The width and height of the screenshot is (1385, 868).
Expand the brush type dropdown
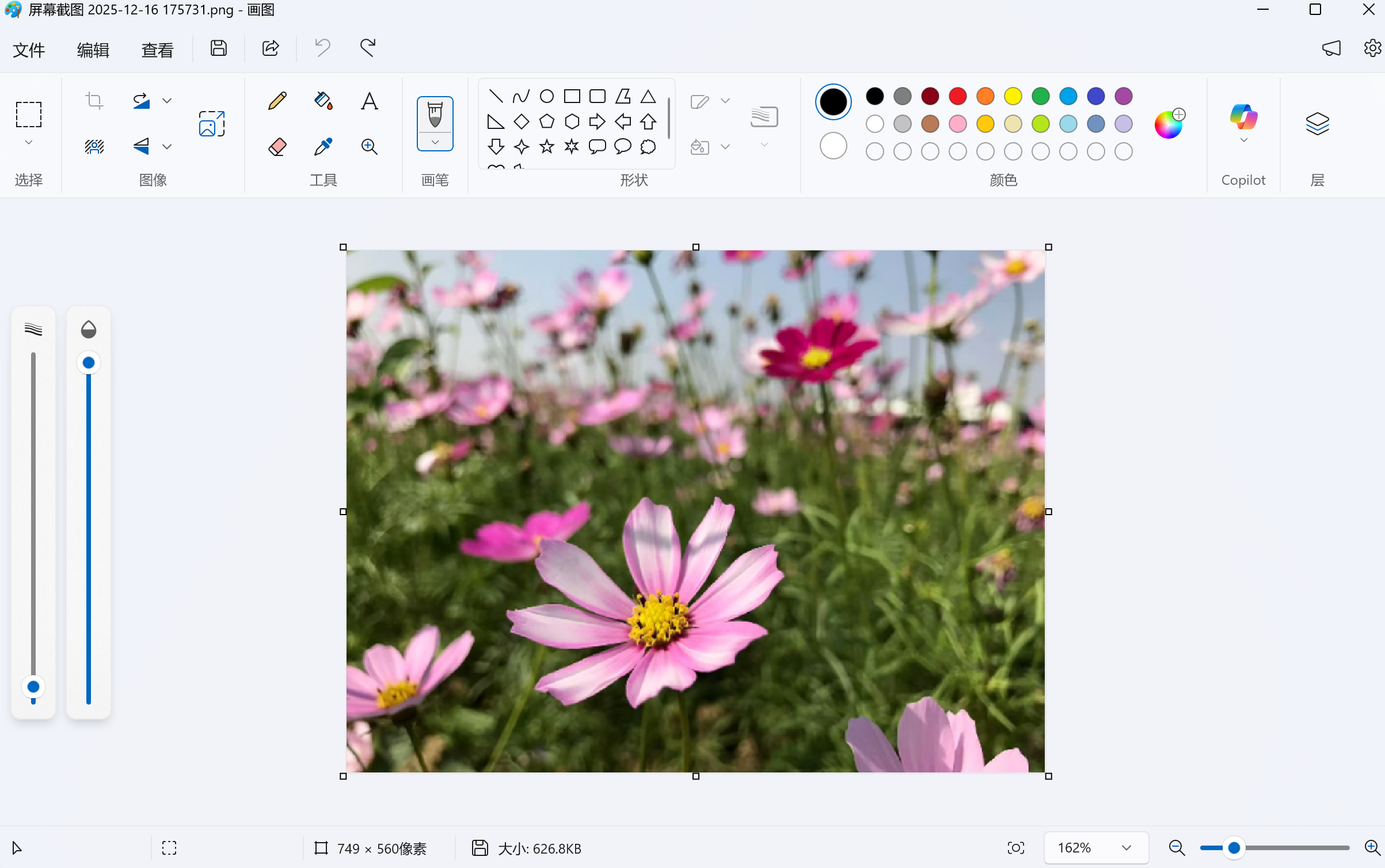pyautogui.click(x=435, y=142)
